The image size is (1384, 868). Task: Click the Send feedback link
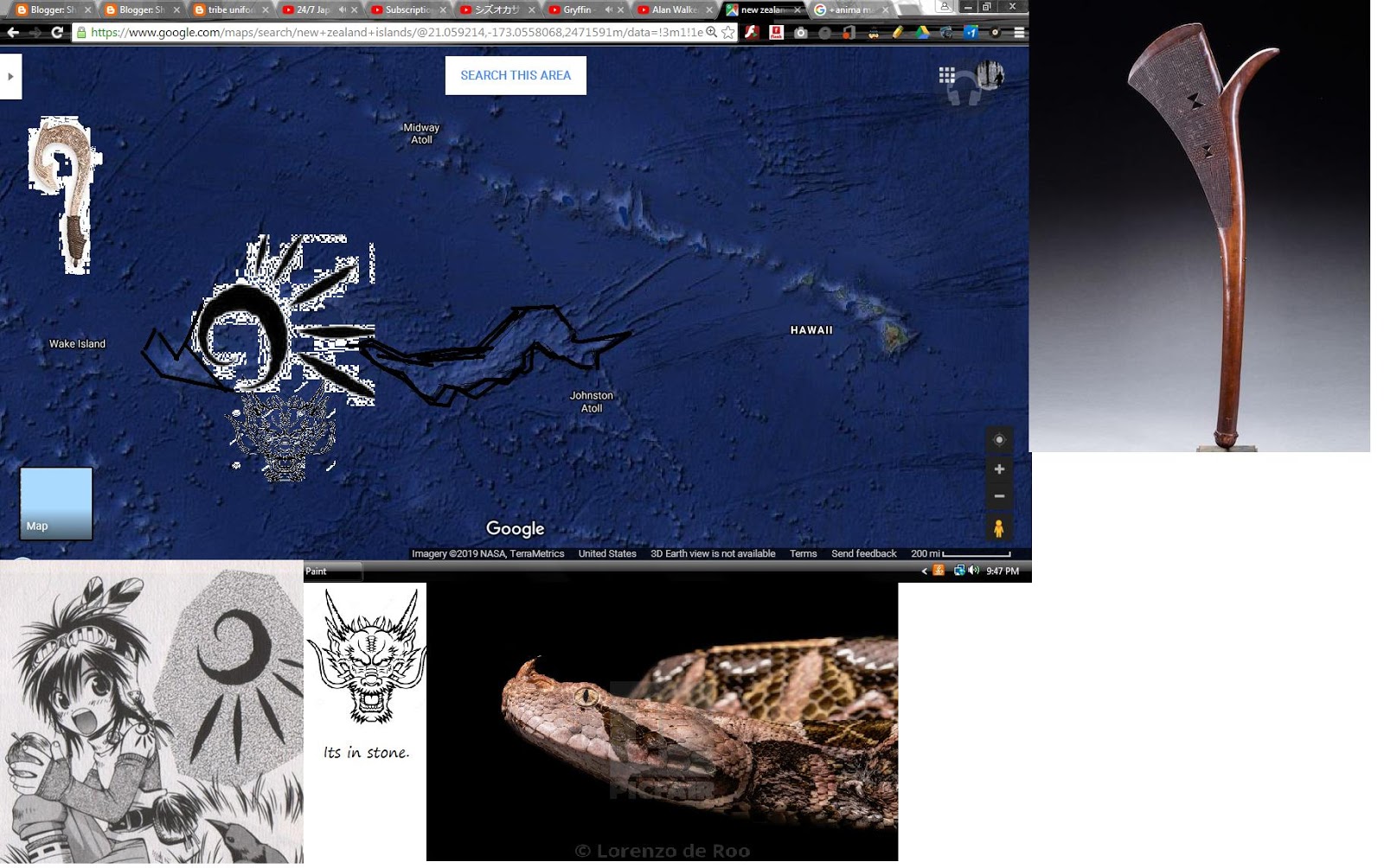[x=863, y=553]
